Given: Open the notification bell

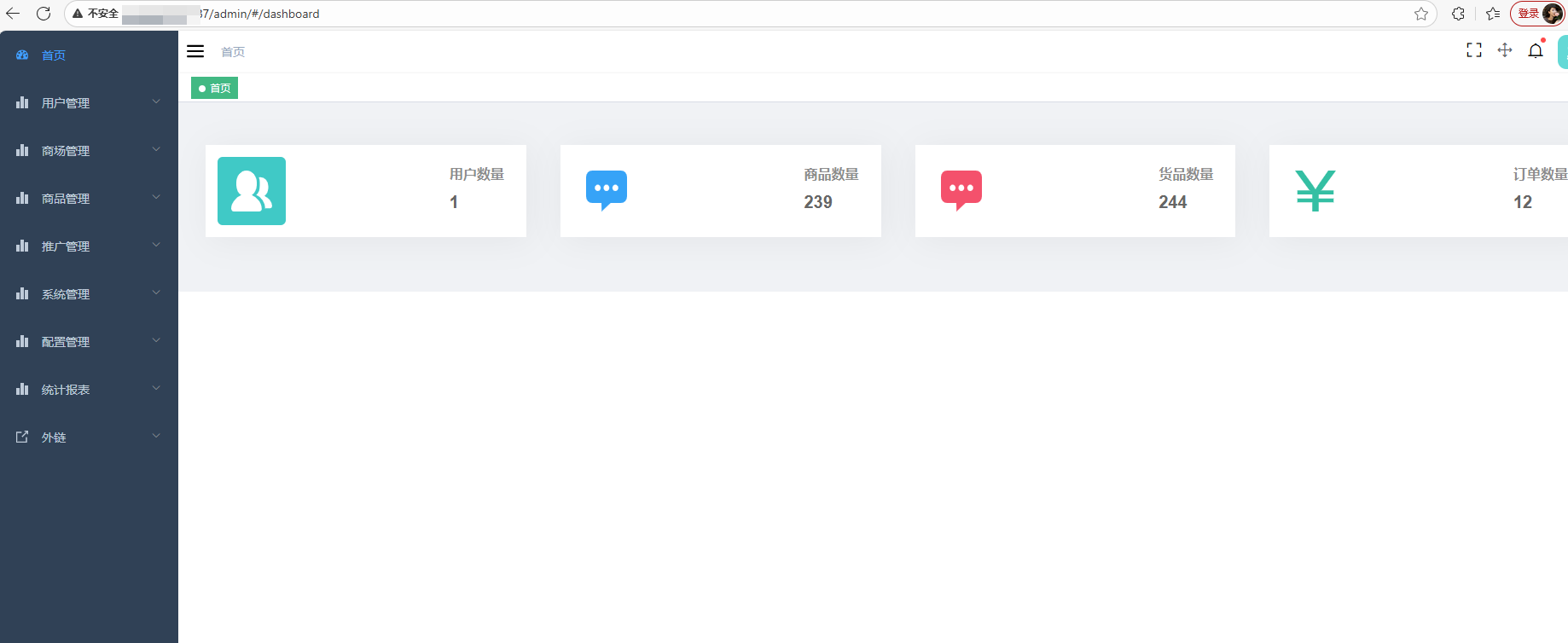Looking at the screenshot, I should pyautogui.click(x=1536, y=50).
